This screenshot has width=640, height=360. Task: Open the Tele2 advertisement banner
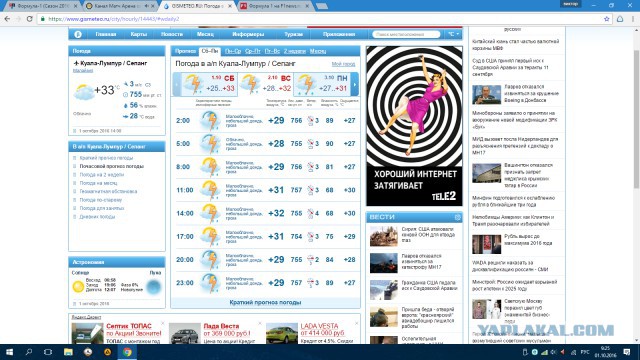tap(414, 126)
